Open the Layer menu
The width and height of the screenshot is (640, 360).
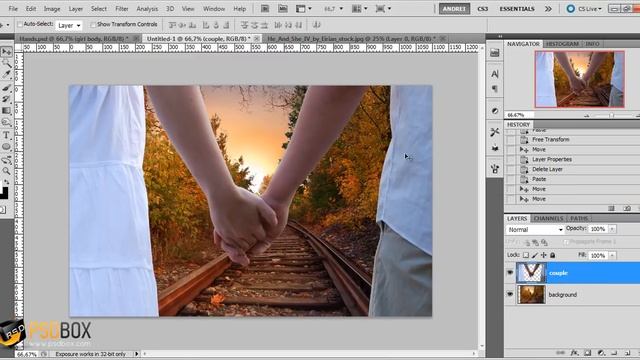click(76, 9)
